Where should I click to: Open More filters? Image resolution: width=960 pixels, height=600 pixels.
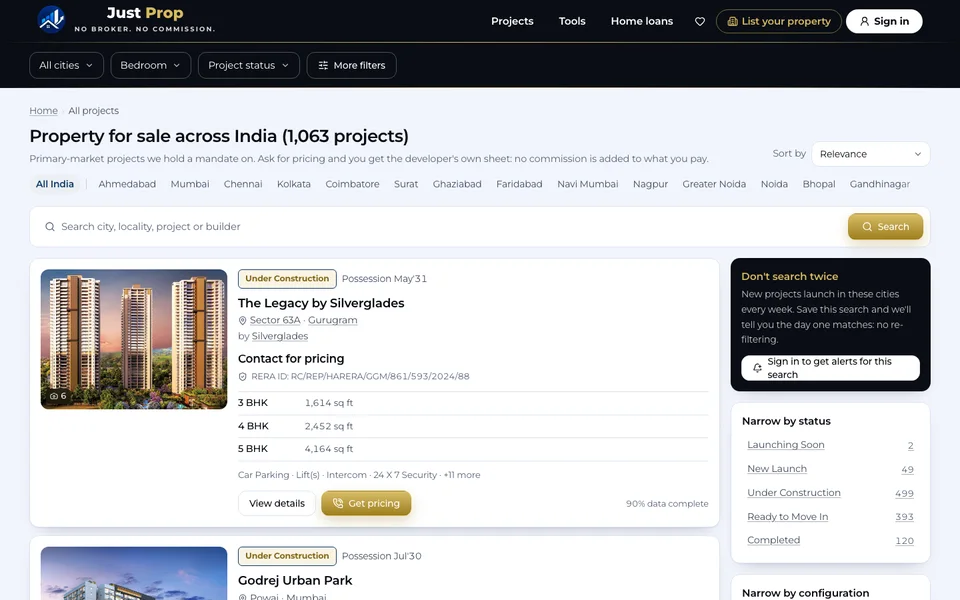pos(351,66)
